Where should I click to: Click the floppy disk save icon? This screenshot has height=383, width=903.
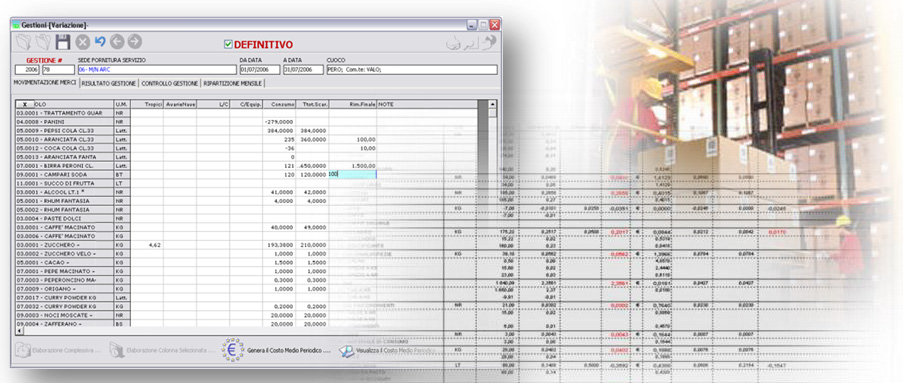pos(62,41)
